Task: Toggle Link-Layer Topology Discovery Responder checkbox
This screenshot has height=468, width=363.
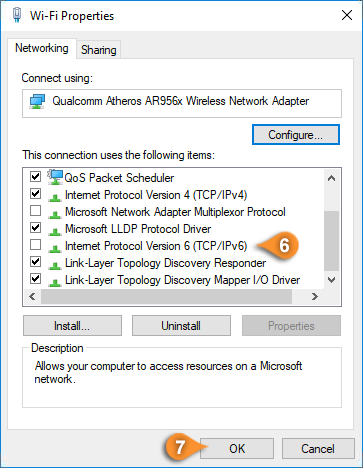Action: (35, 262)
